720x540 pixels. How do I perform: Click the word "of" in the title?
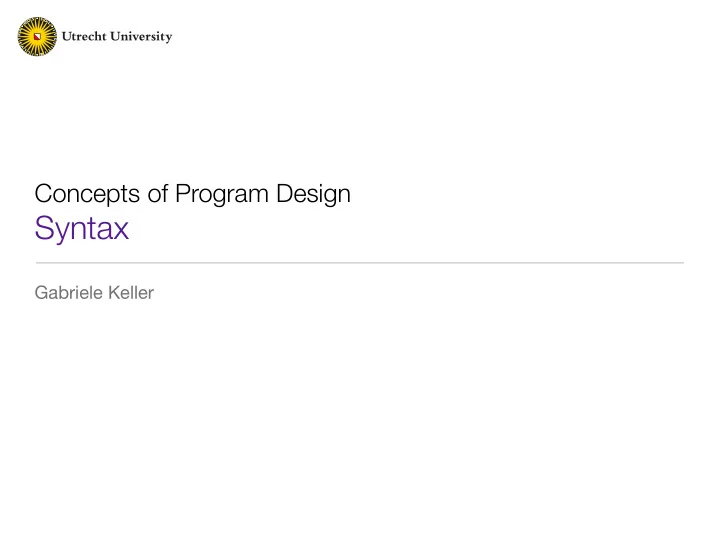pyautogui.click(x=158, y=193)
